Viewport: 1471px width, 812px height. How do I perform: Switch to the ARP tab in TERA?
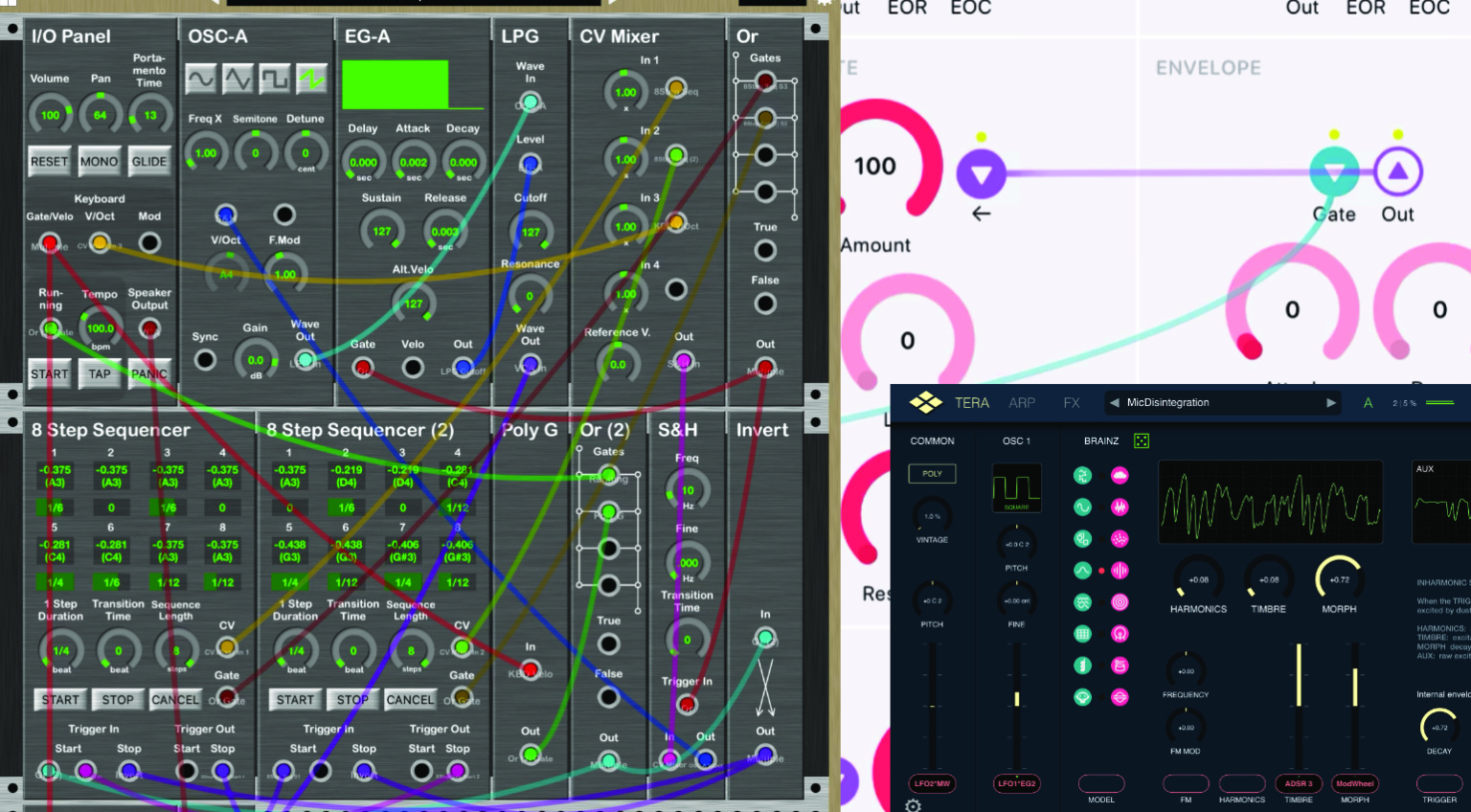pos(1022,403)
